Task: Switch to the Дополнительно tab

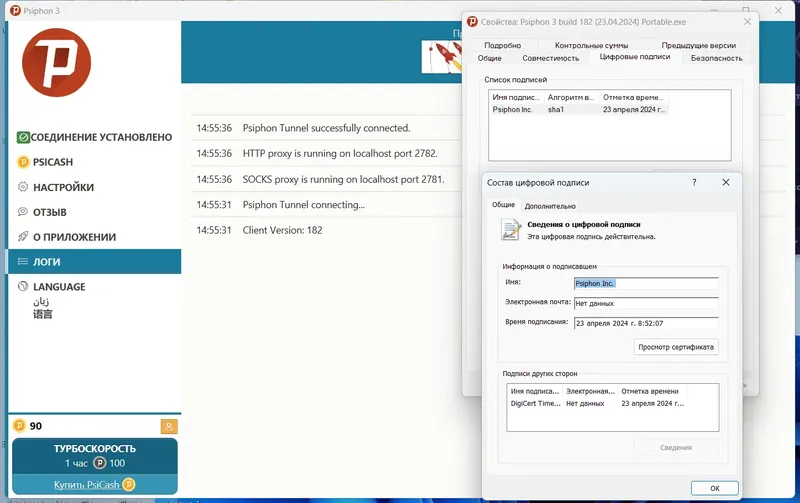Action: (550, 206)
